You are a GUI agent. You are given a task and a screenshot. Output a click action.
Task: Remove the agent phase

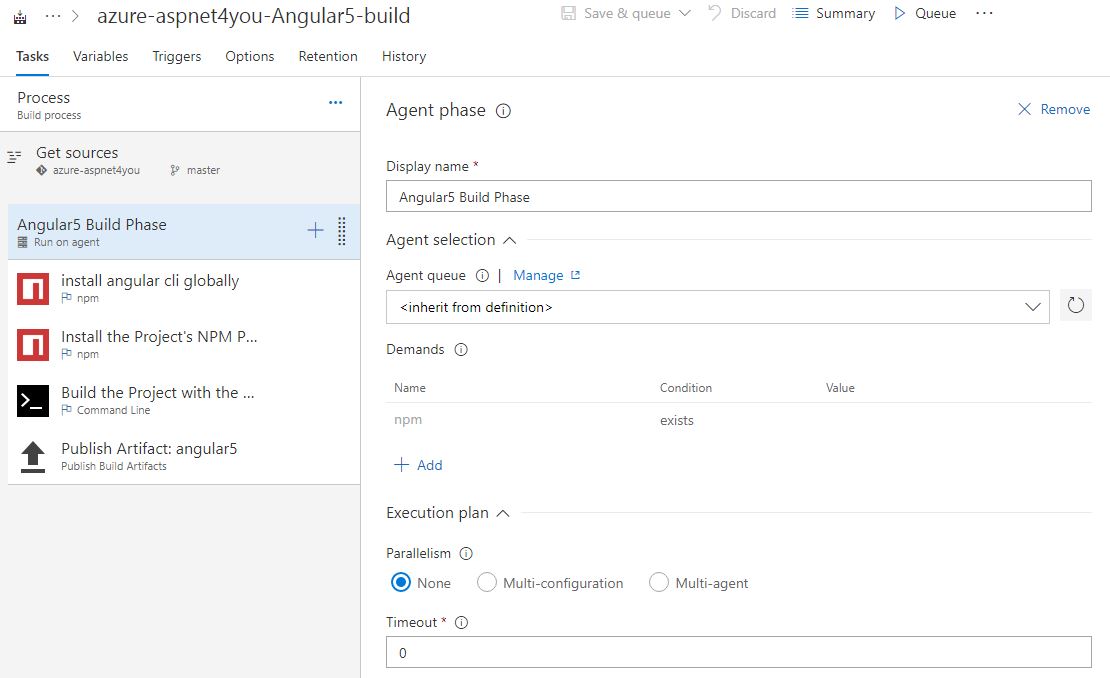click(x=1053, y=109)
